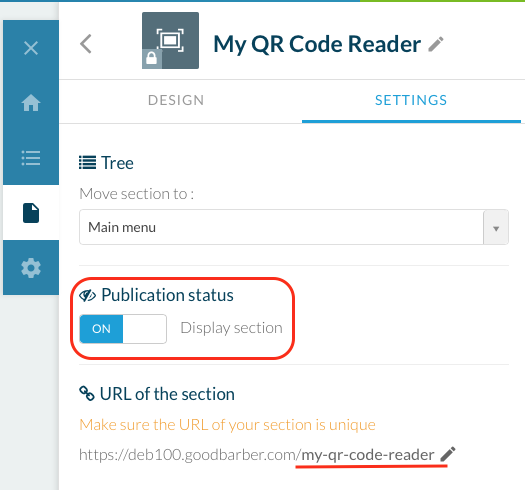The width and height of the screenshot is (525, 490).
Task: Open the list icon in sidebar
Action: pyautogui.click(x=31, y=158)
